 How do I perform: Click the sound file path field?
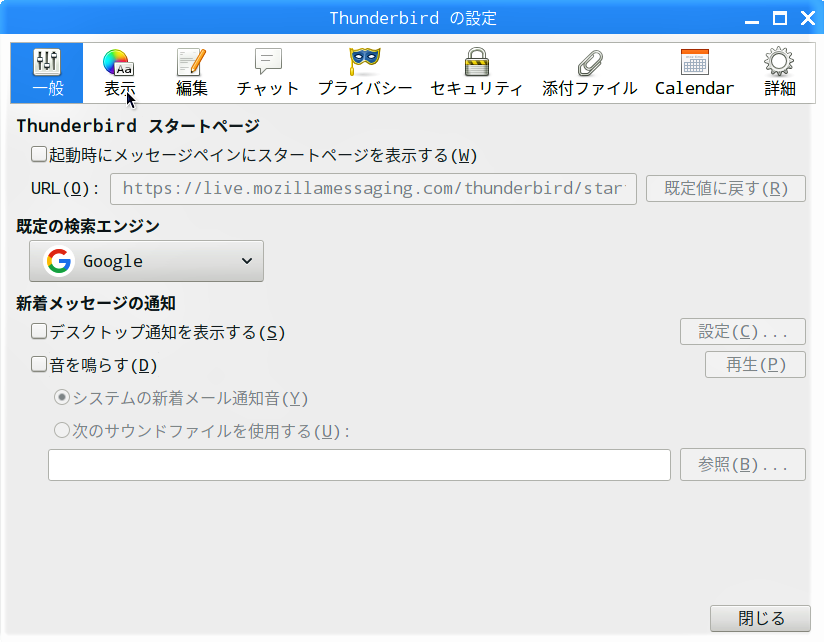coord(359,465)
